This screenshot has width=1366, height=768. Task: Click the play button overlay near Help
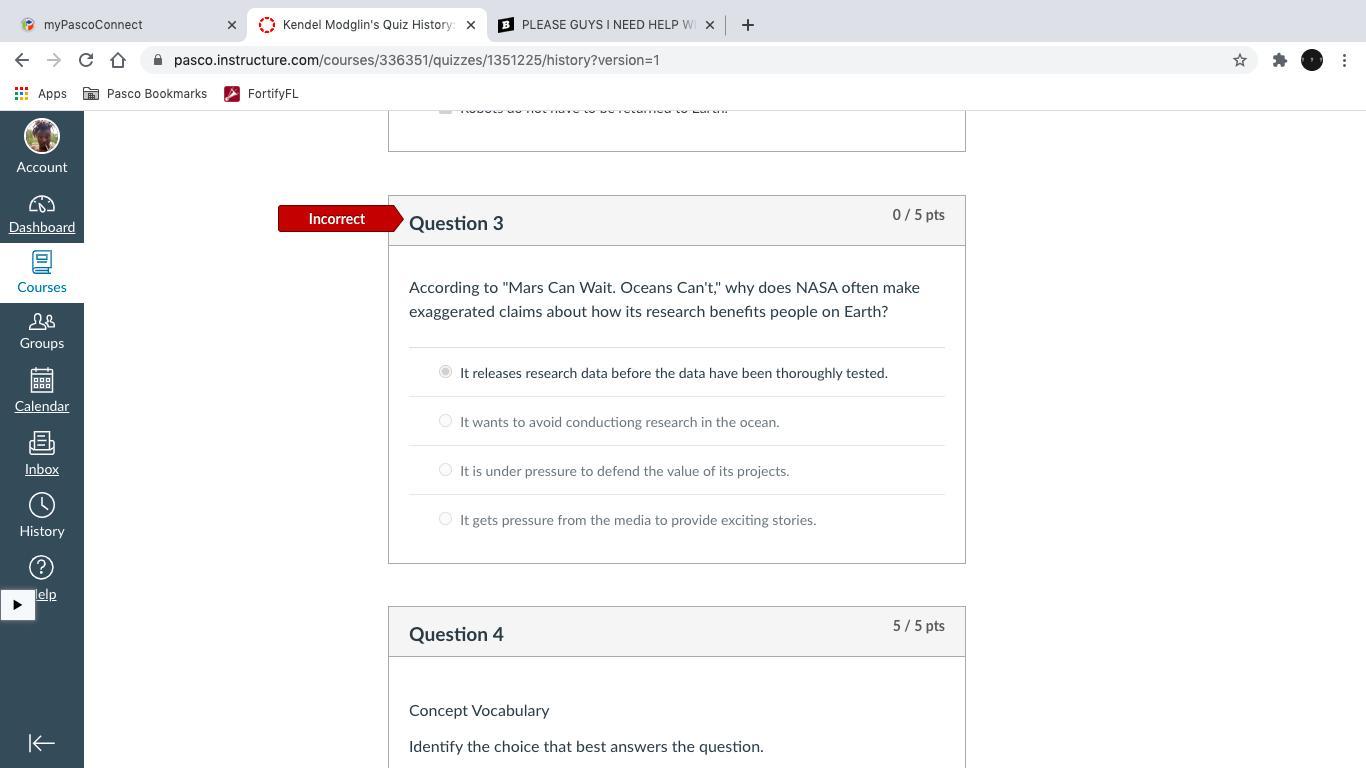tap(18, 605)
